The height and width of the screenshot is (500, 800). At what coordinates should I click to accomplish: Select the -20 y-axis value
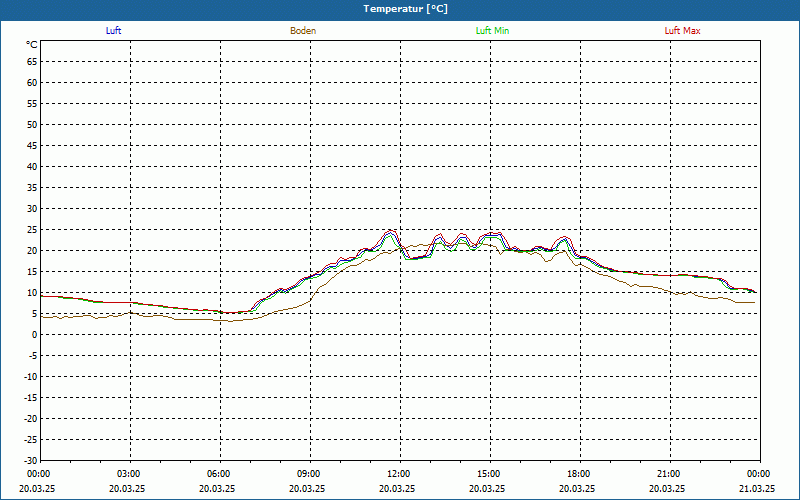tap(31, 418)
